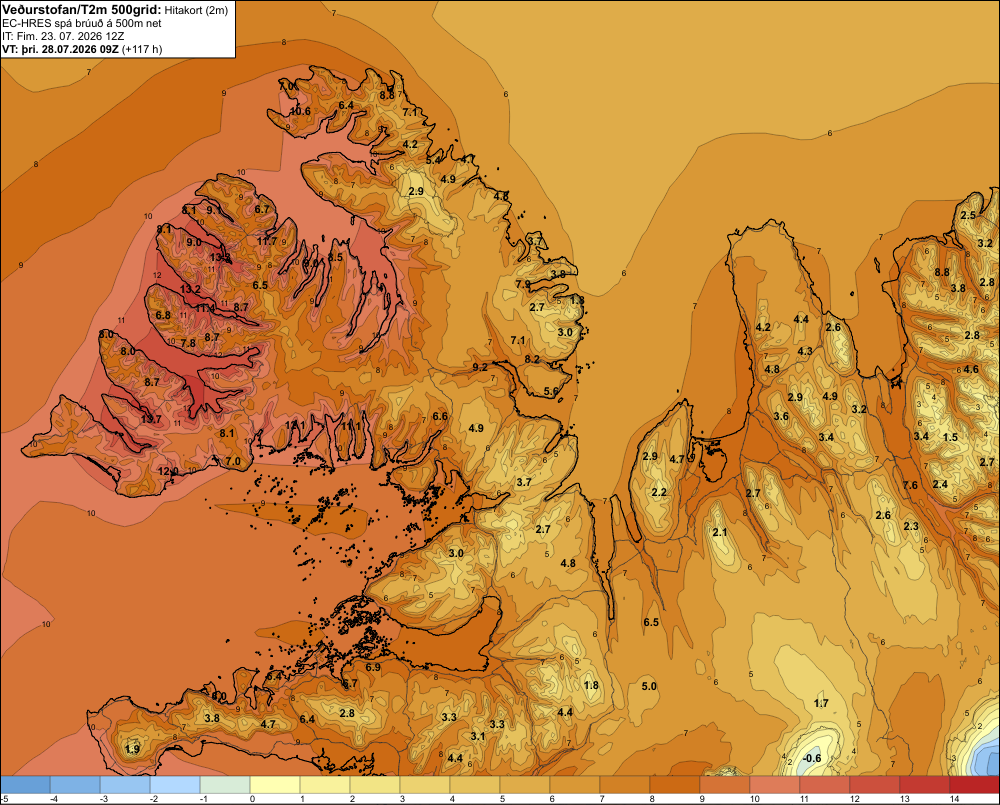Click the 9.2 temperature label near the fjord head
Image resolution: width=1000 pixels, height=805 pixels.
(480, 367)
